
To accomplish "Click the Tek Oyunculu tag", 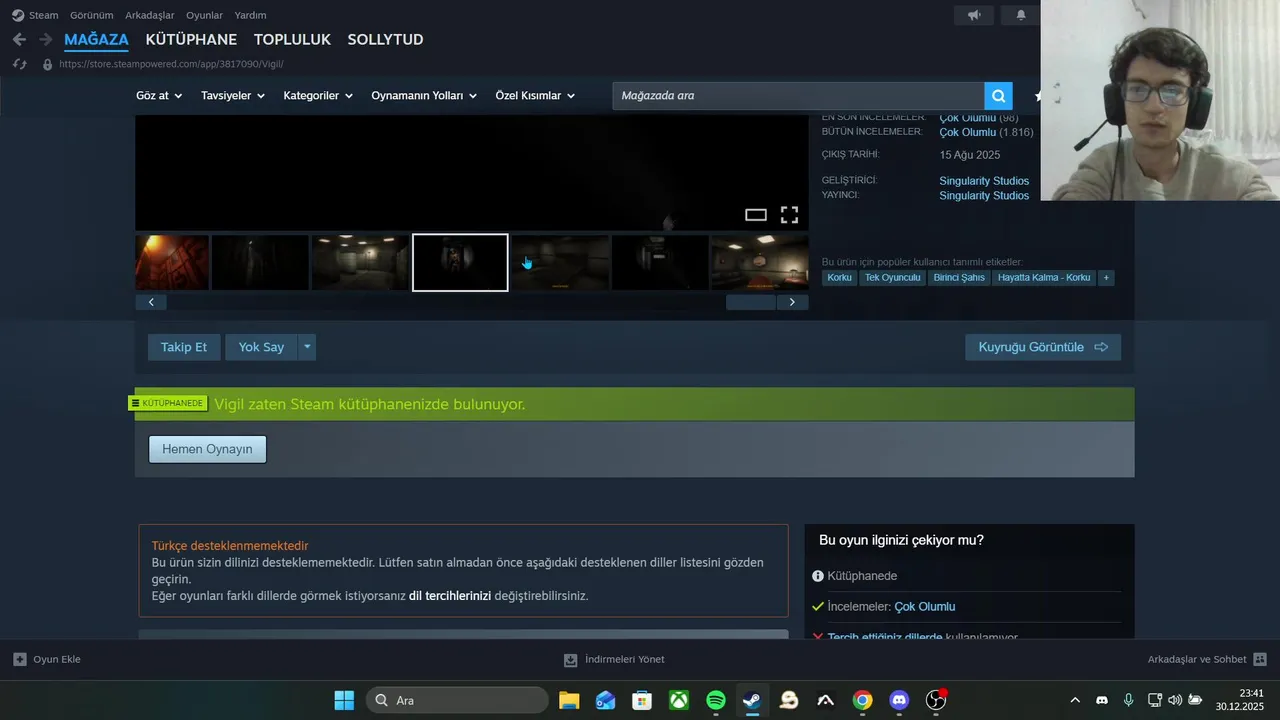I will [892, 277].
